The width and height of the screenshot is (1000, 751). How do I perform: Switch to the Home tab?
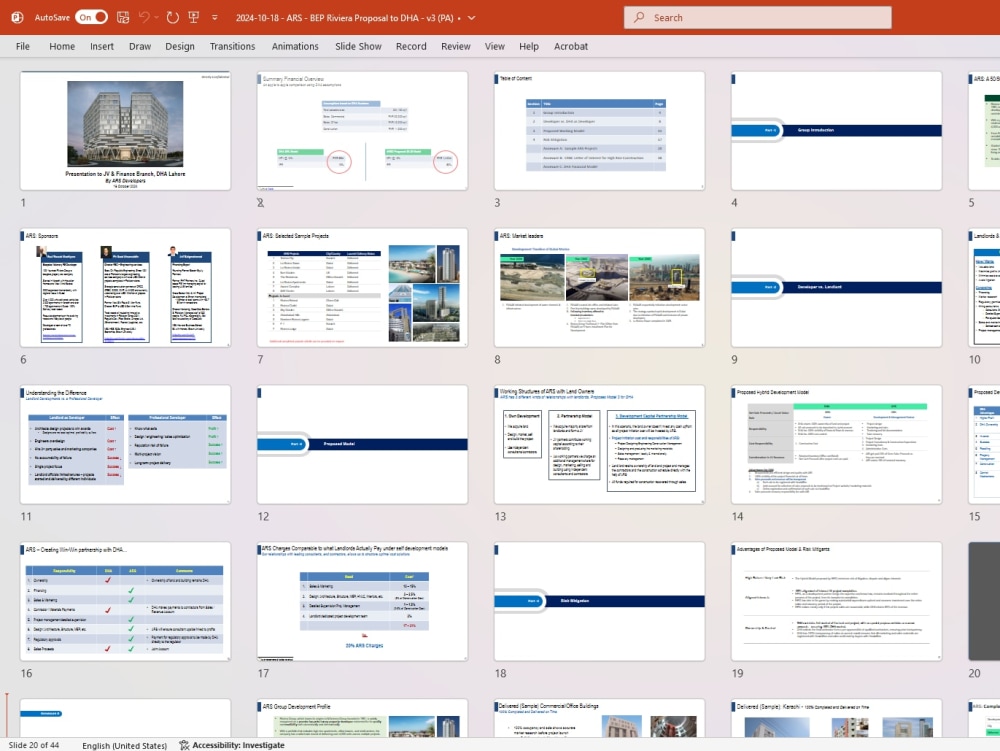[x=62, y=47]
